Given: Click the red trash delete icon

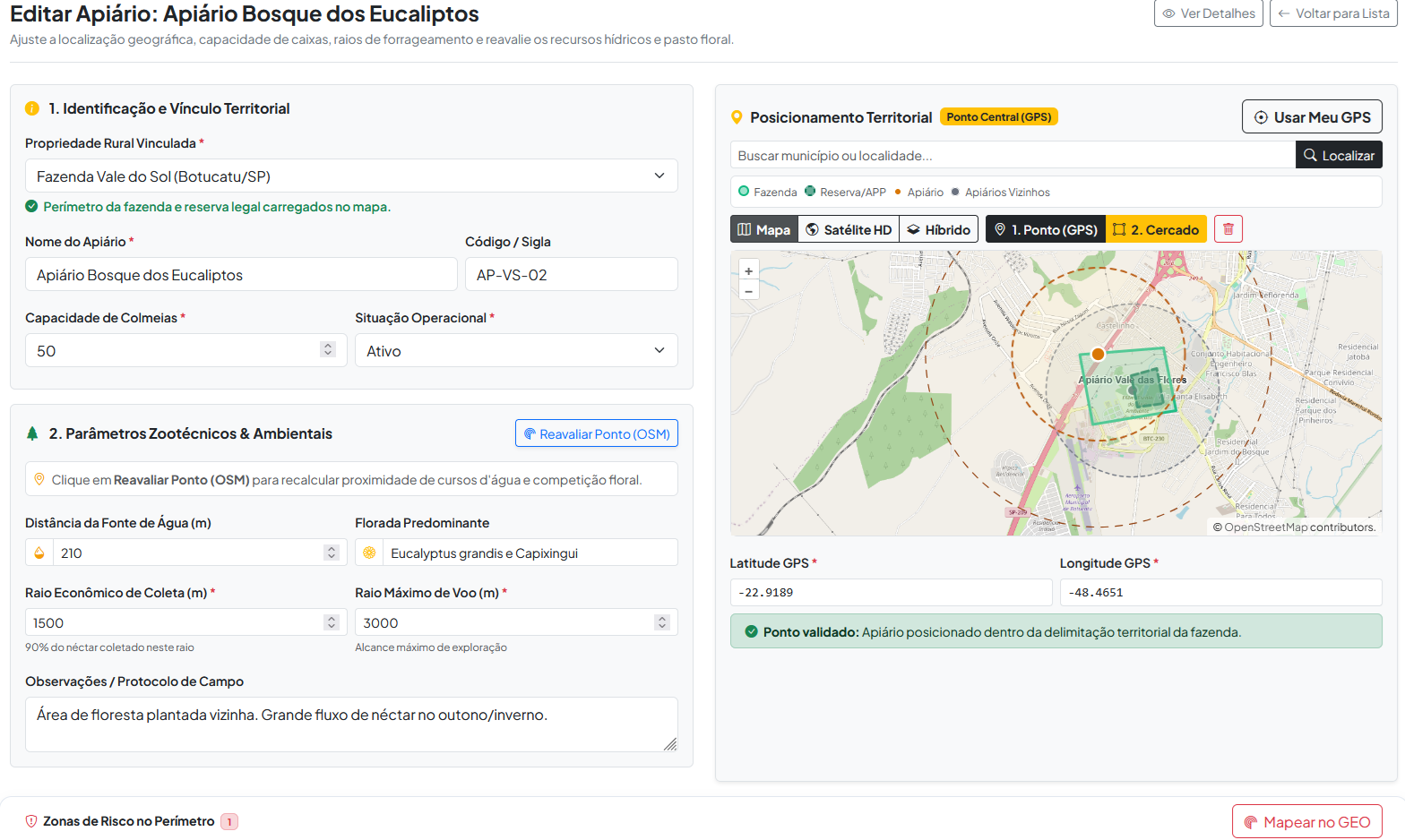Looking at the screenshot, I should (1228, 229).
